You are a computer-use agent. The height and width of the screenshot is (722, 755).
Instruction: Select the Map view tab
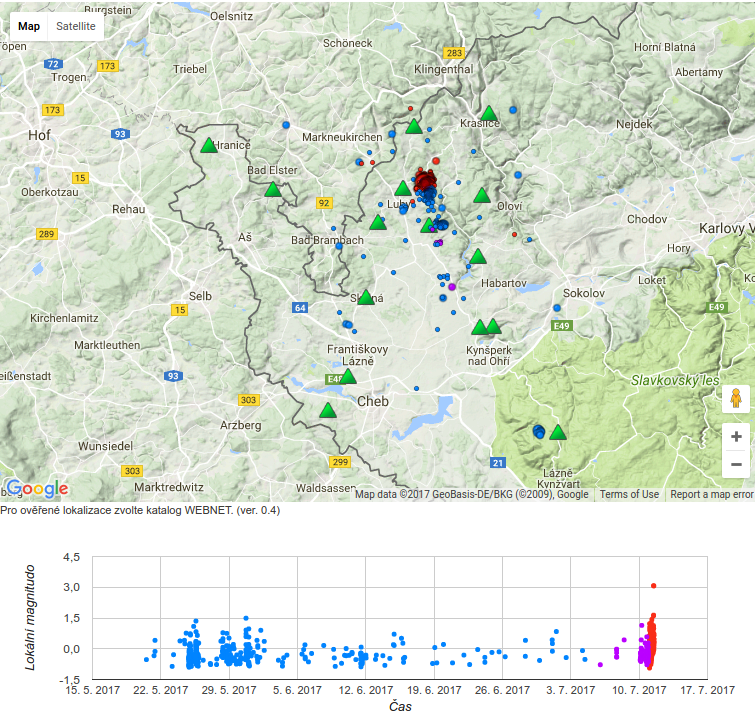[29, 26]
